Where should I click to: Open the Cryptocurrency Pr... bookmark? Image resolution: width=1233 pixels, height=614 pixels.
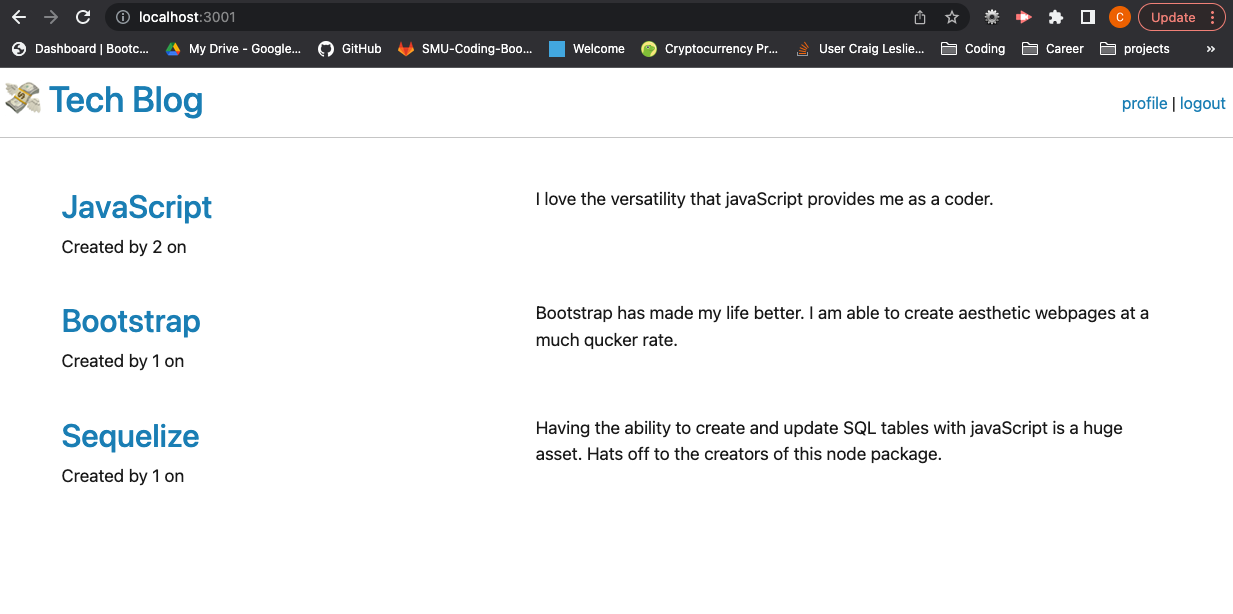tap(710, 48)
